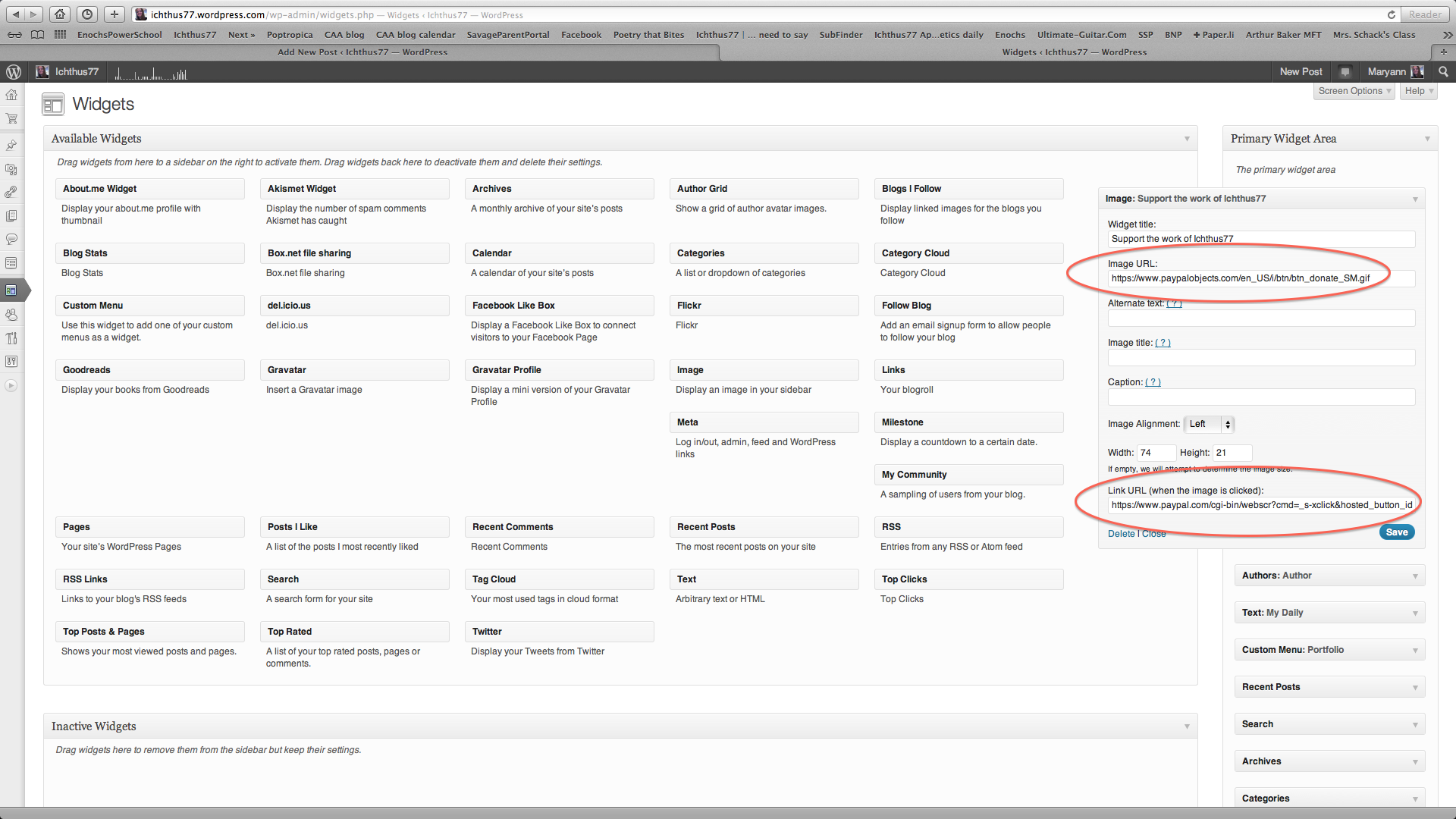1456x819 pixels.
Task: Click the WordPress logo in admin bar
Action: (x=13, y=71)
